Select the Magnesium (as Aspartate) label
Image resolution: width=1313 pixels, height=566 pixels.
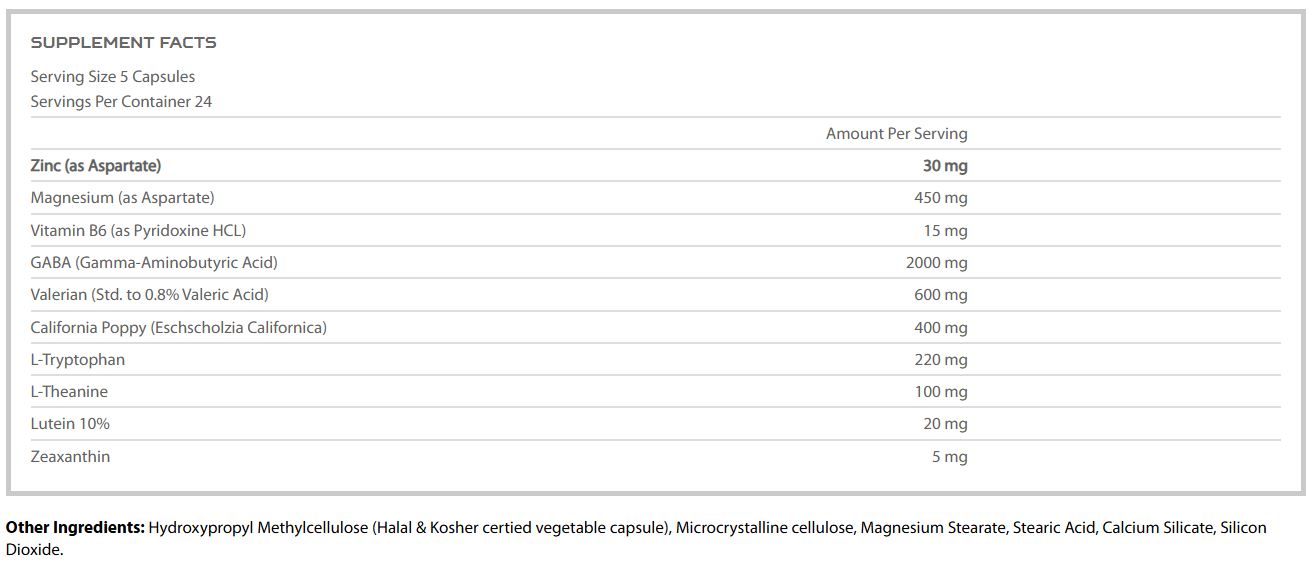122,198
